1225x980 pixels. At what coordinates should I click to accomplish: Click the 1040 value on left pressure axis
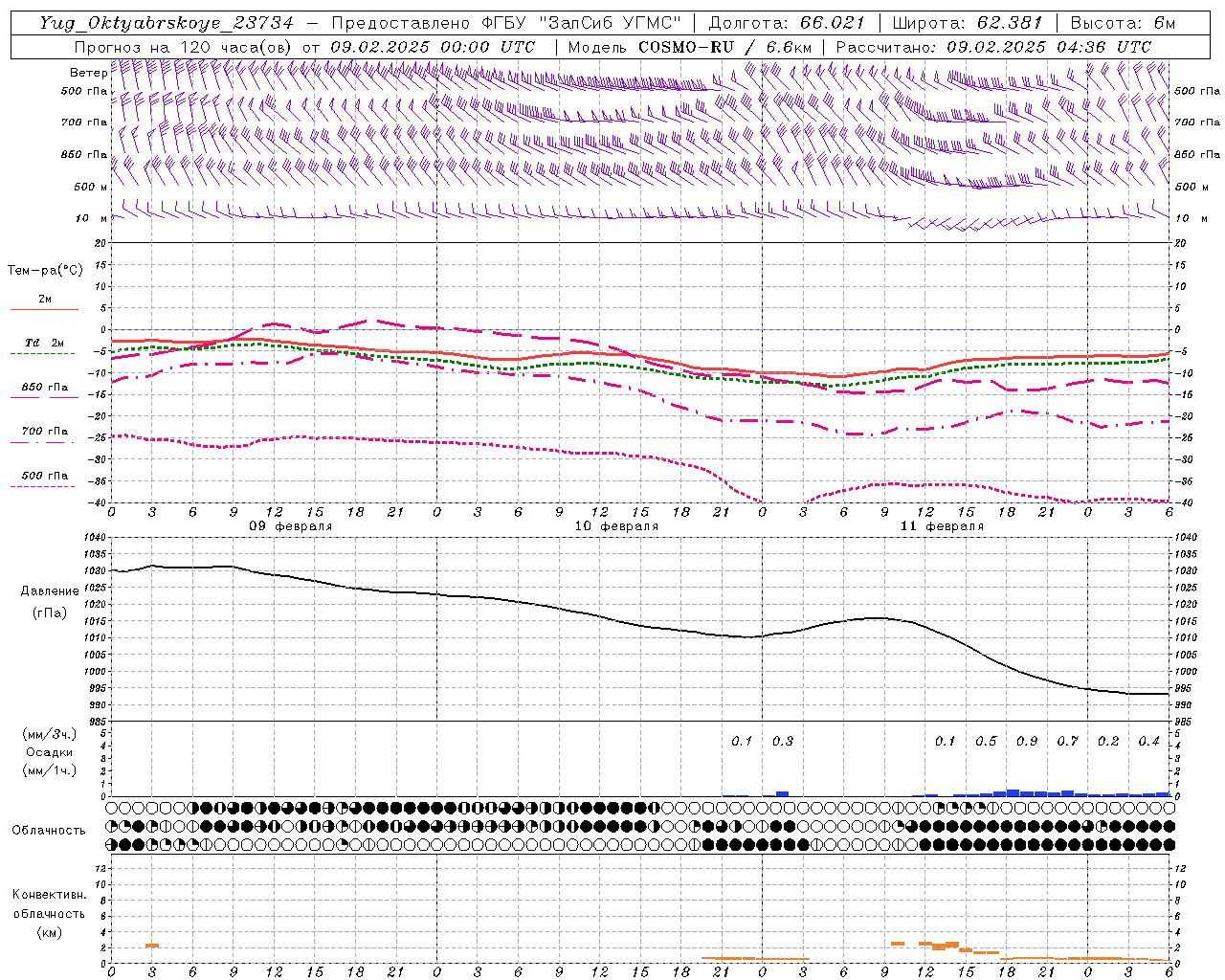[96, 537]
